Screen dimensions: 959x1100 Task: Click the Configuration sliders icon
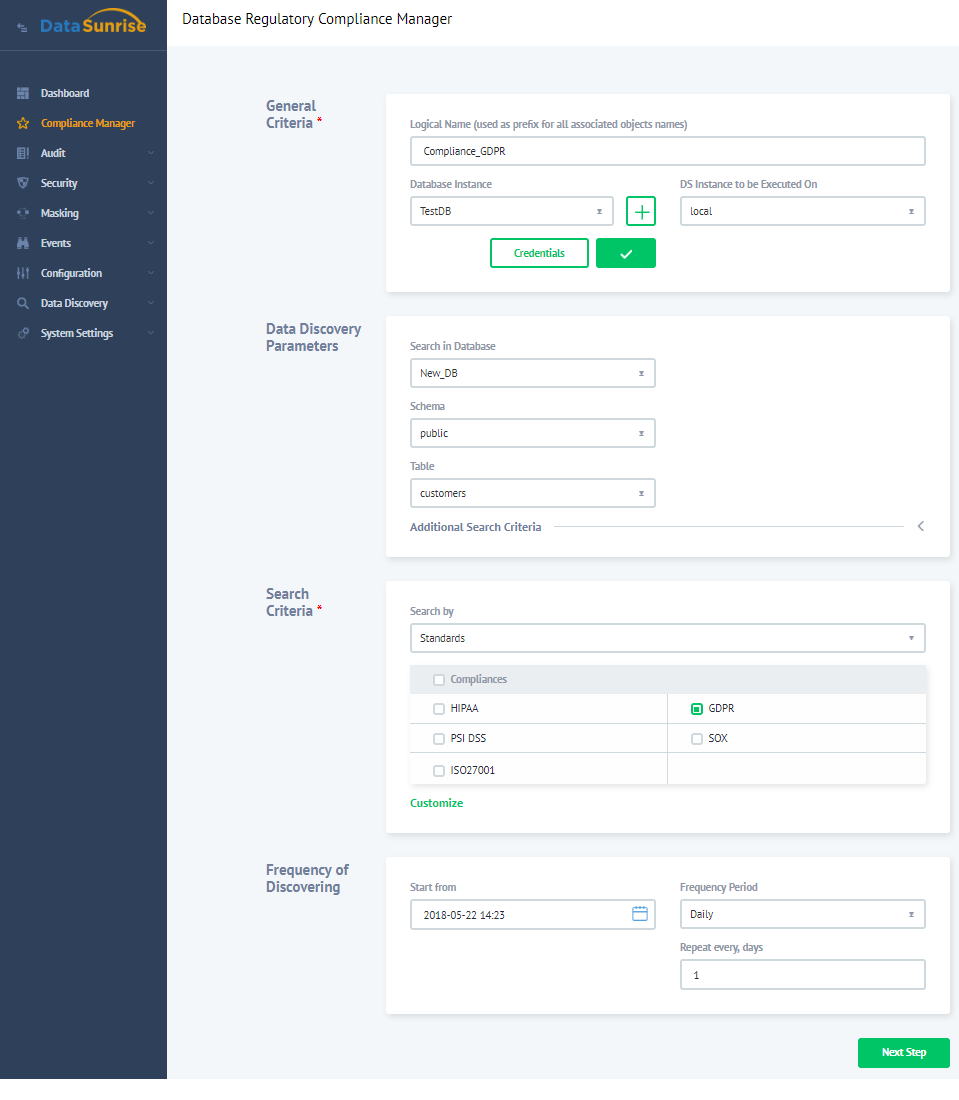[23, 274]
